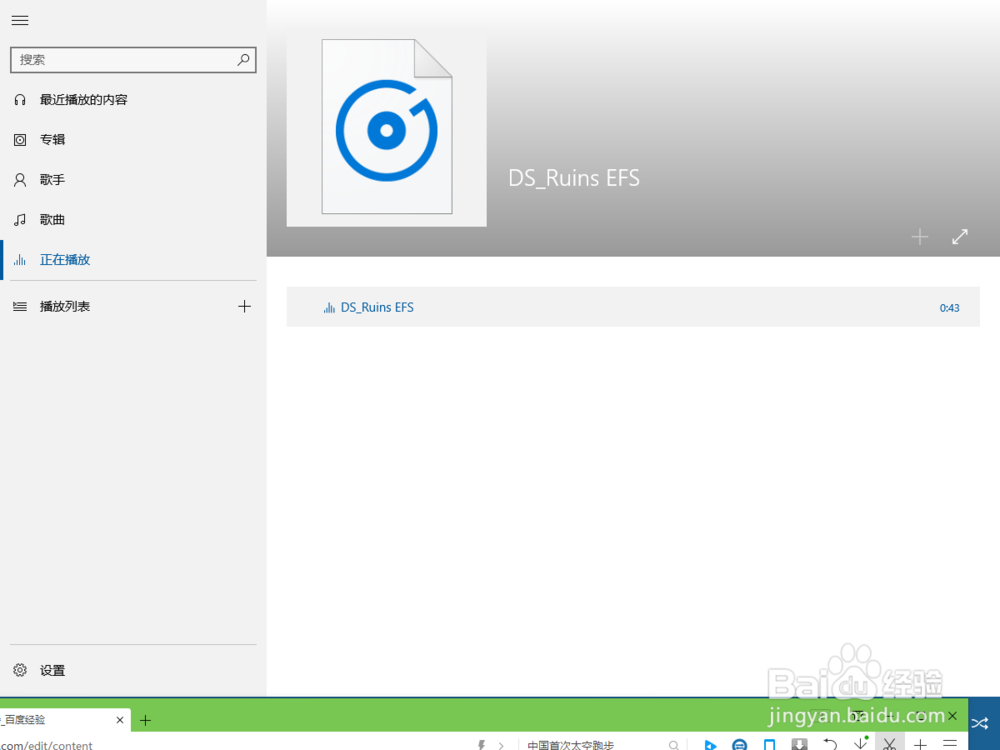Create new playlist with plus icon
This screenshot has height=750, width=1000.
coord(244,306)
